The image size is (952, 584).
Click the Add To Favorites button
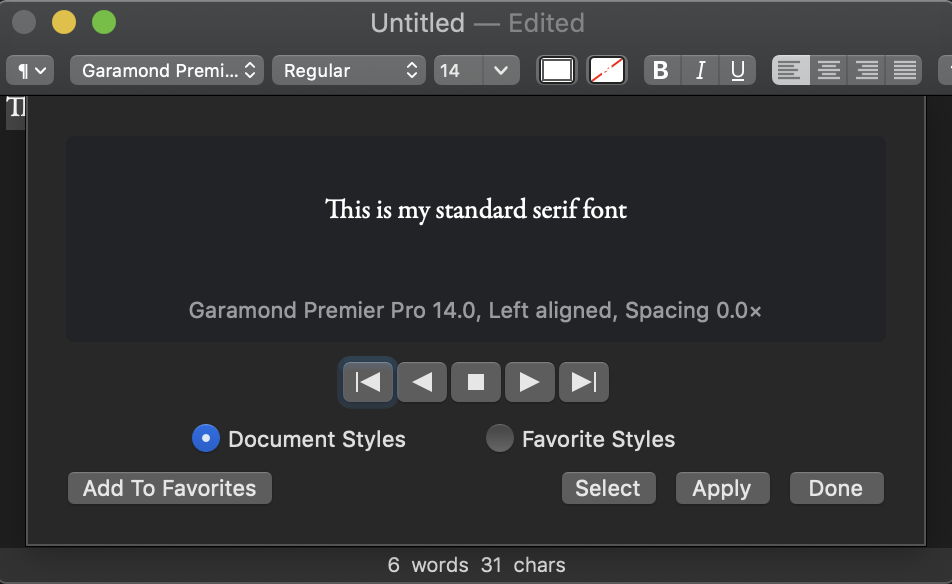(x=169, y=488)
